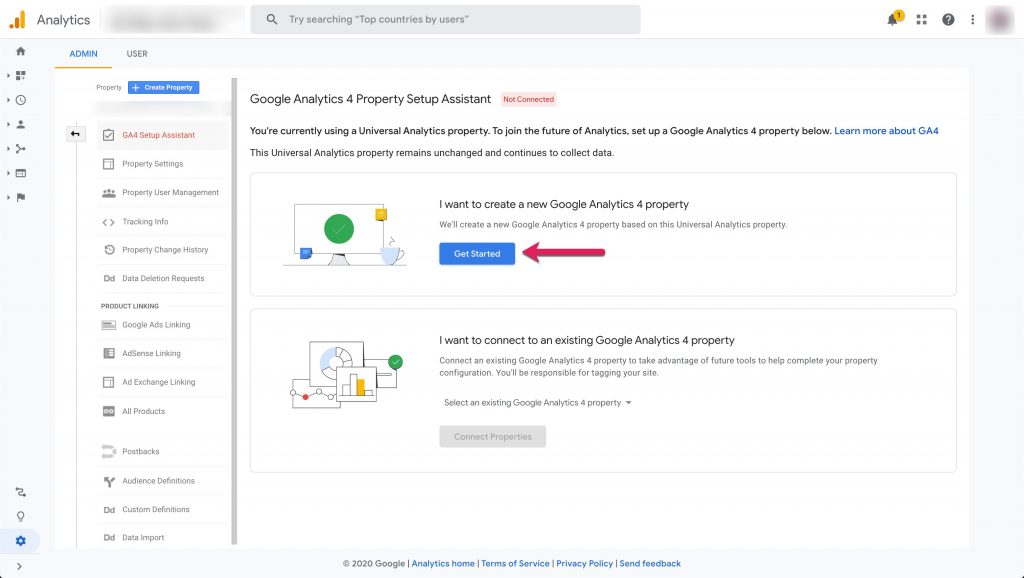The image size is (1024, 578).
Task: Open the Realtime clock icon
Action: 20,100
